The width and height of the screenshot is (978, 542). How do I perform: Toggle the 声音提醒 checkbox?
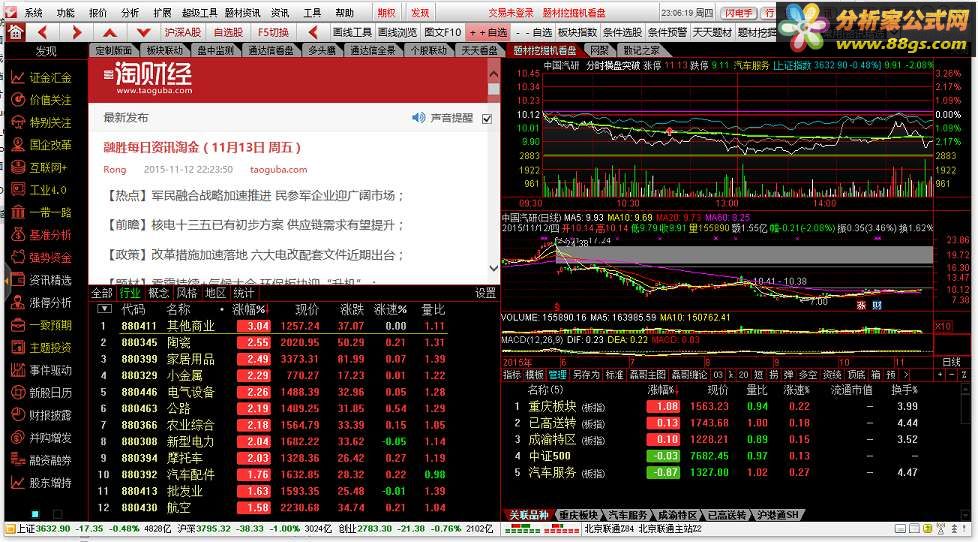(487, 119)
